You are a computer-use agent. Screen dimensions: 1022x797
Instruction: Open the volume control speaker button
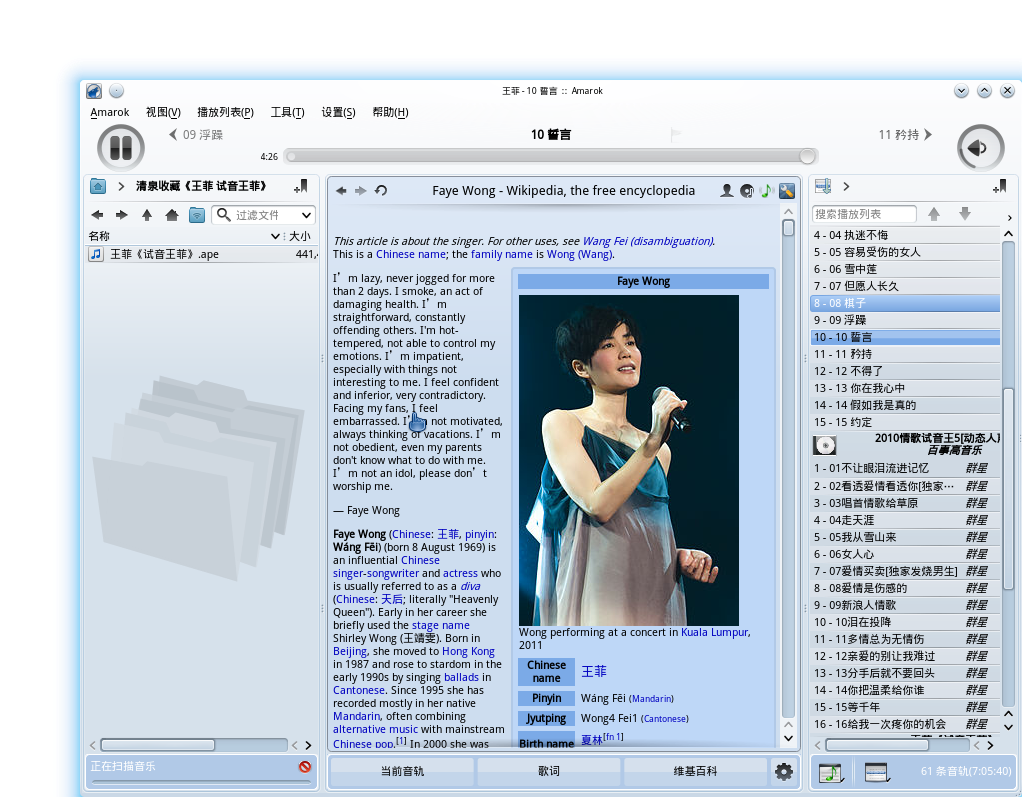click(980, 148)
